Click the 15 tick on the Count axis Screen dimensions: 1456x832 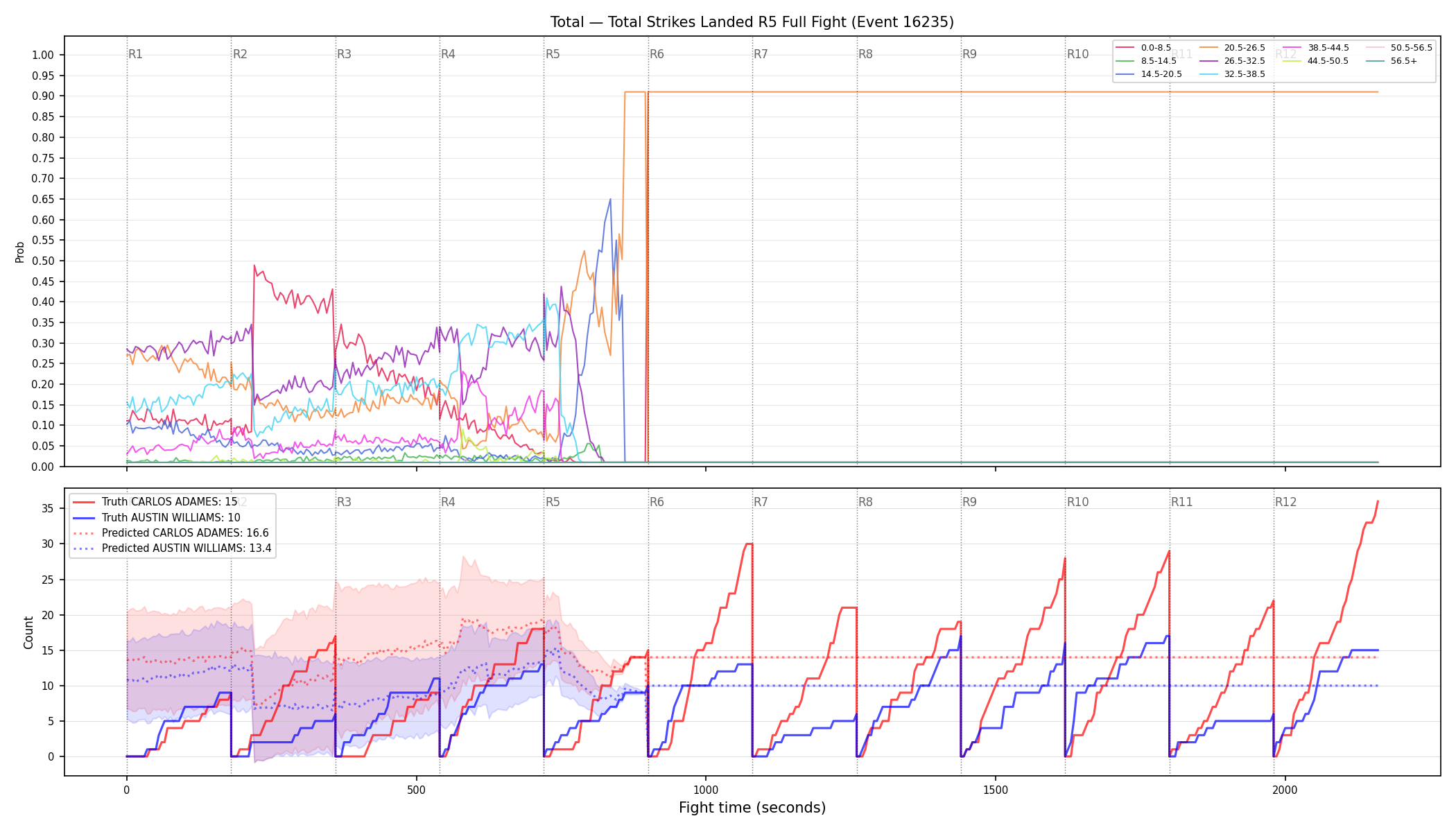(47, 650)
